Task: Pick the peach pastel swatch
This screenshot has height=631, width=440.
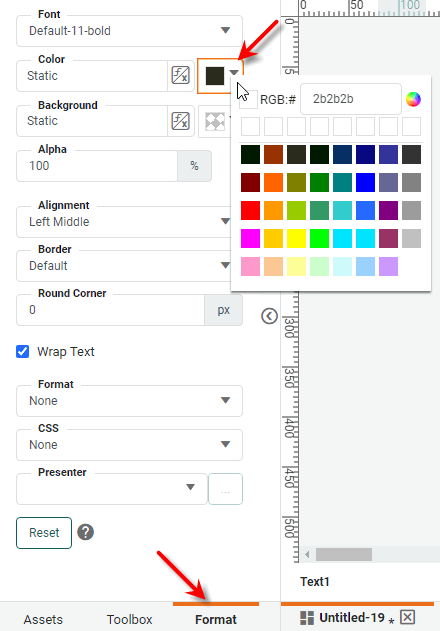Action: tap(273, 266)
